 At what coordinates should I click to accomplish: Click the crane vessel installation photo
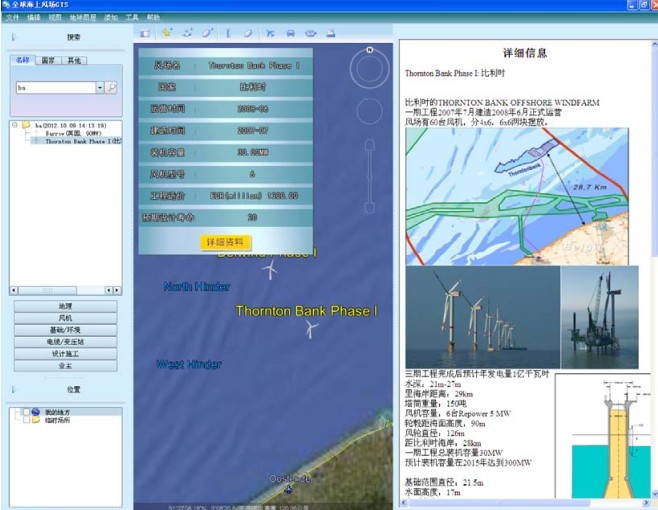click(600, 317)
